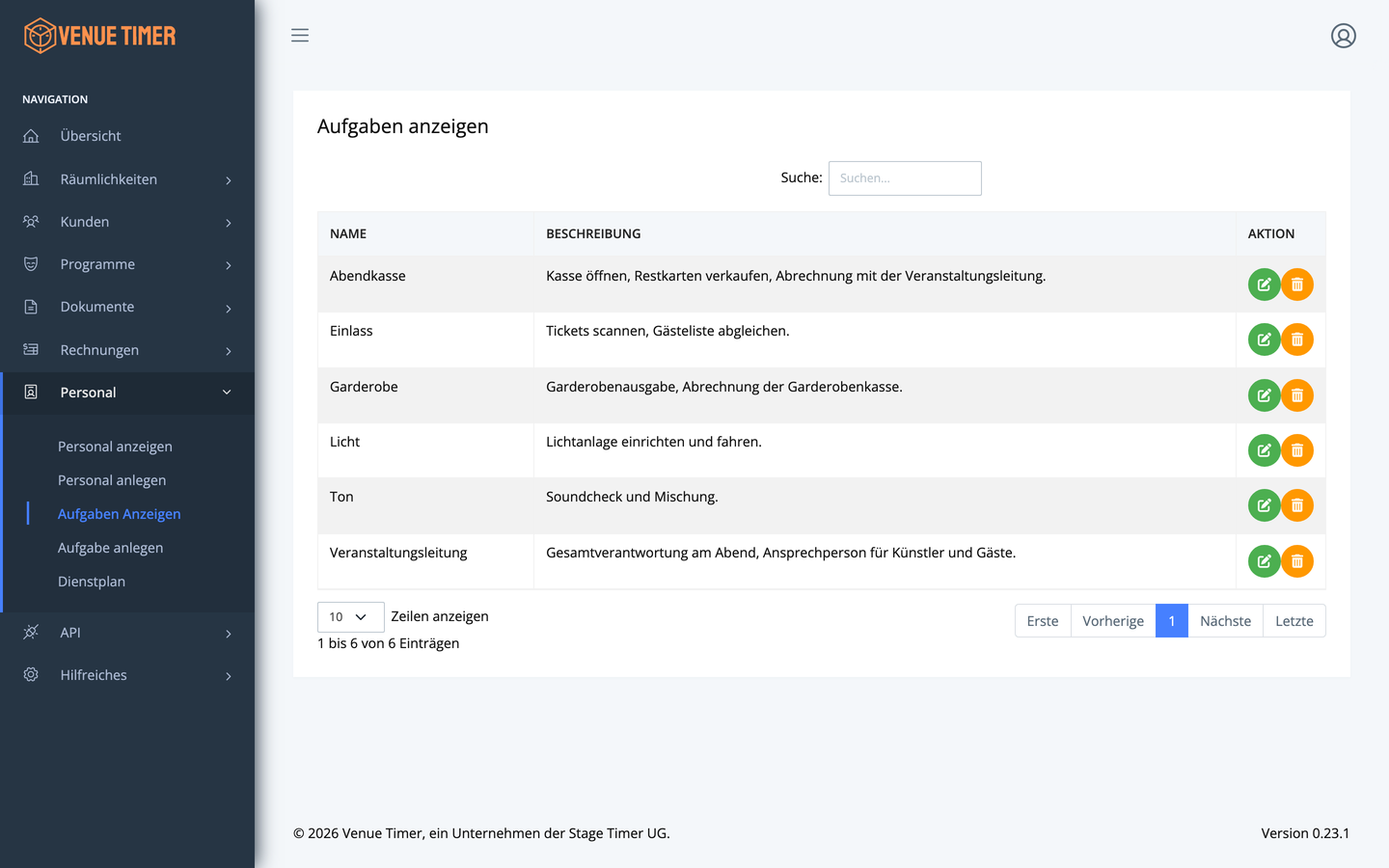
Task: Select page 1 in pagination
Action: click(1172, 621)
